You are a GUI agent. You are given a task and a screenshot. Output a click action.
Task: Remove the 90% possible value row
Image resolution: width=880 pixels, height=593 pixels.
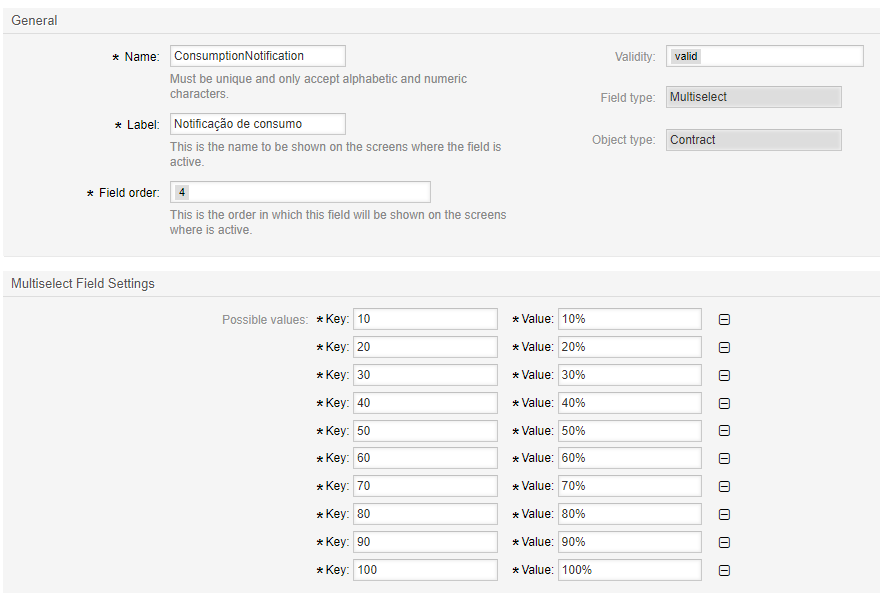(x=724, y=542)
